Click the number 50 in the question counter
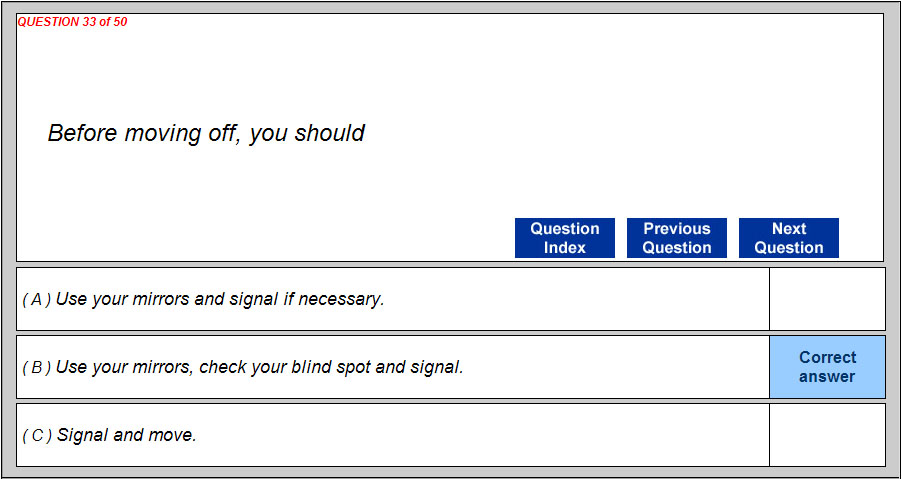 coord(119,22)
